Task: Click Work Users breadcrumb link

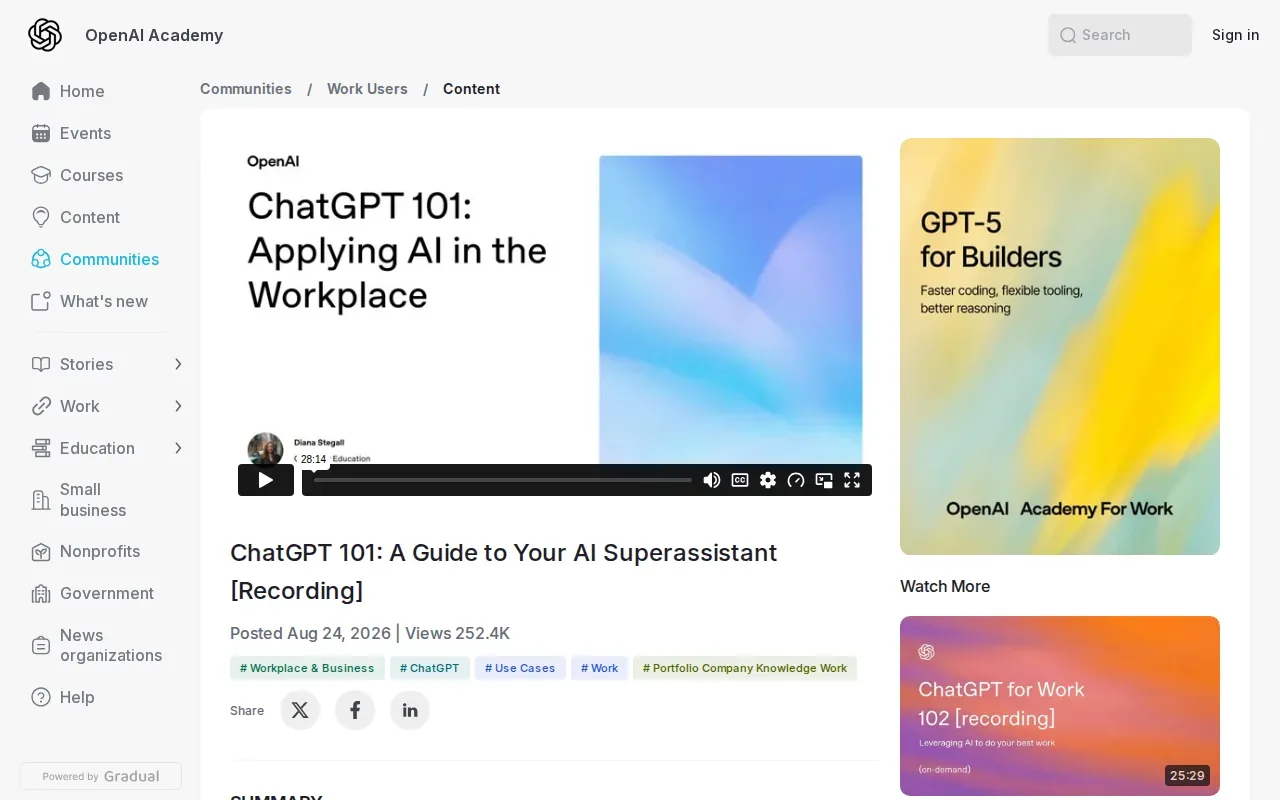Action: pyautogui.click(x=367, y=89)
